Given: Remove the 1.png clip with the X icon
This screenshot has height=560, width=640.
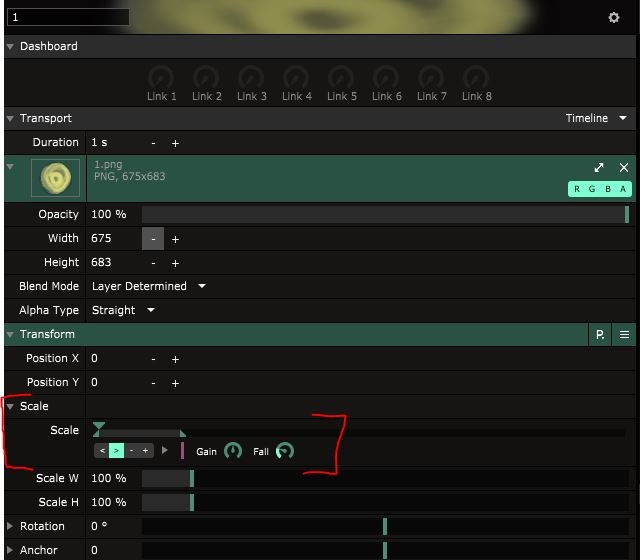Looking at the screenshot, I should point(624,168).
